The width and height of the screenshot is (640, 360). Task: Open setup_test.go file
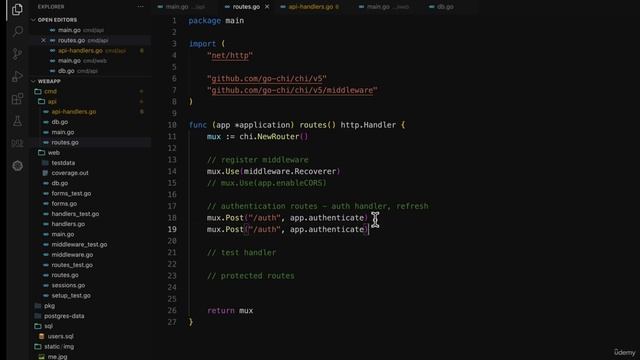(71, 296)
